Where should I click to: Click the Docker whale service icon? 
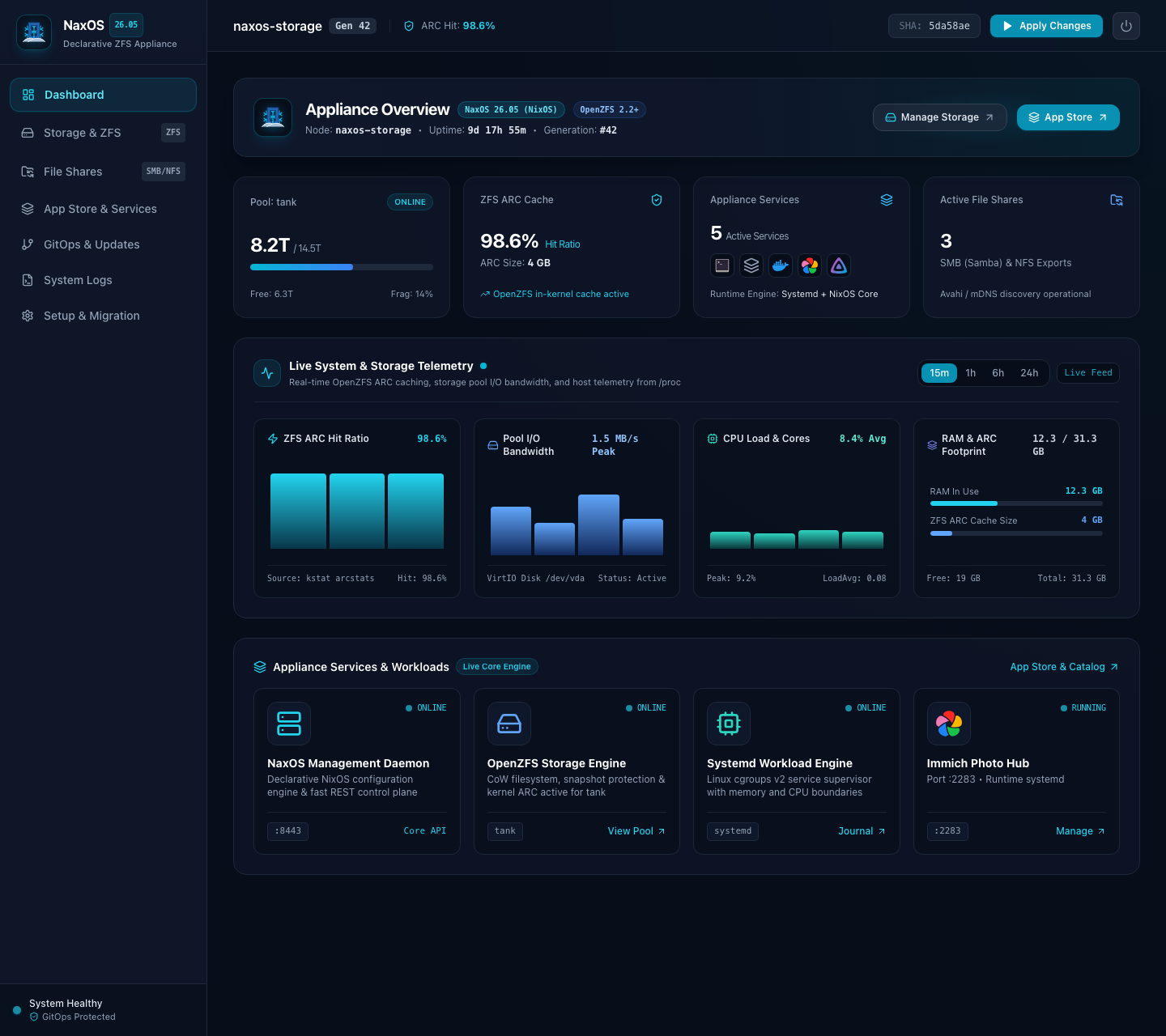781,265
